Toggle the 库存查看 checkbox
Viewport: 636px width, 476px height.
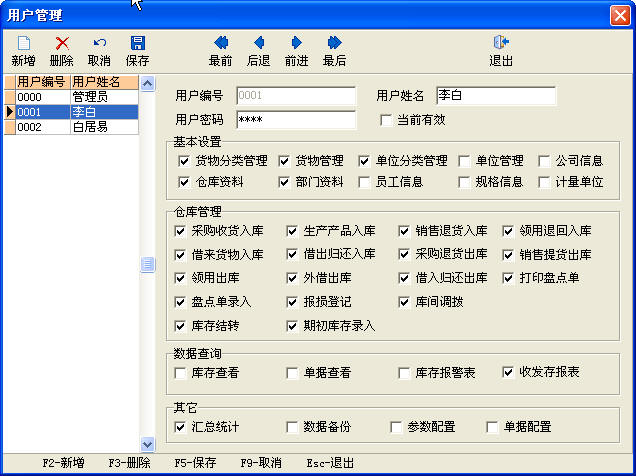pyautogui.click(x=181, y=372)
